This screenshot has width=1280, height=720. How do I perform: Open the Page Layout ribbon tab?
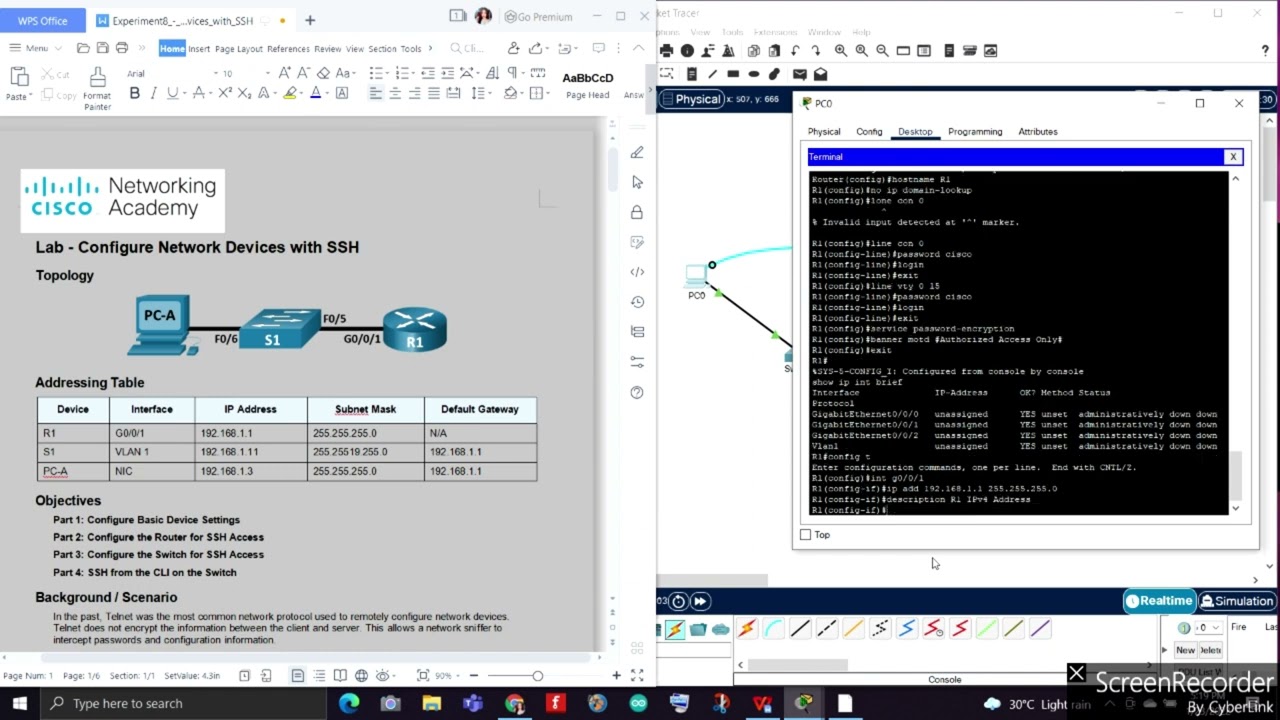point(238,48)
